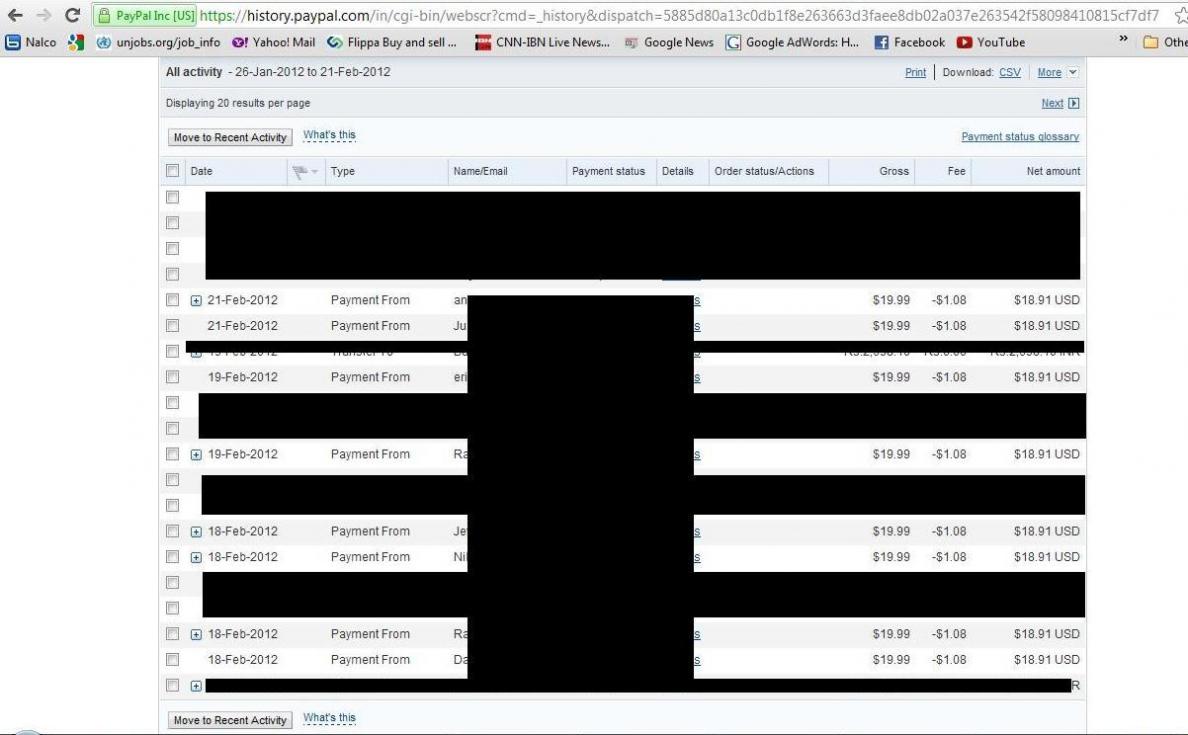Expand the 18-Feb-2012 payment from 'Ra' row
This screenshot has width=1188, height=735.
click(x=196, y=635)
